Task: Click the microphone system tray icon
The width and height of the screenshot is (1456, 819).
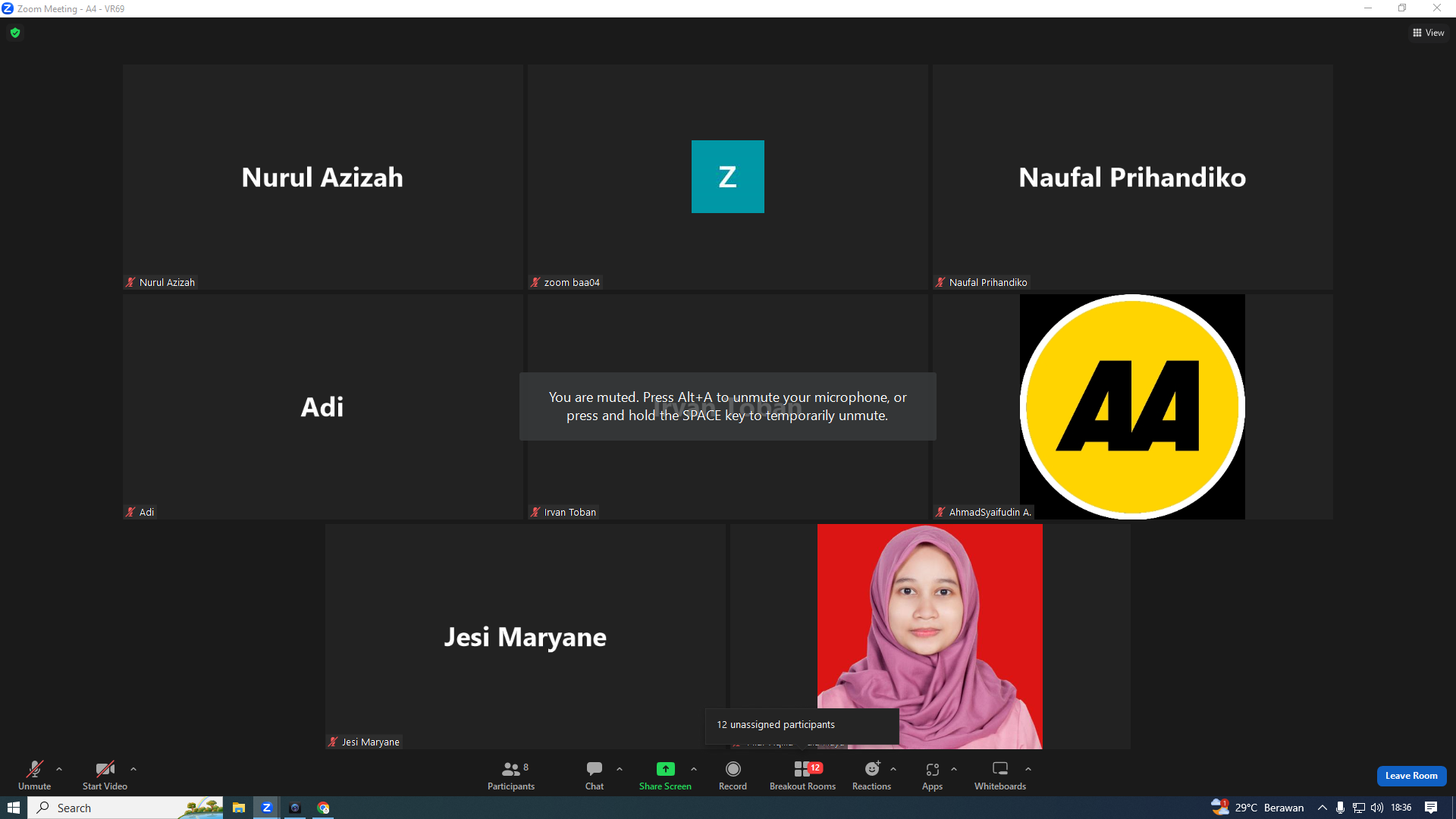Action: tap(1340, 808)
